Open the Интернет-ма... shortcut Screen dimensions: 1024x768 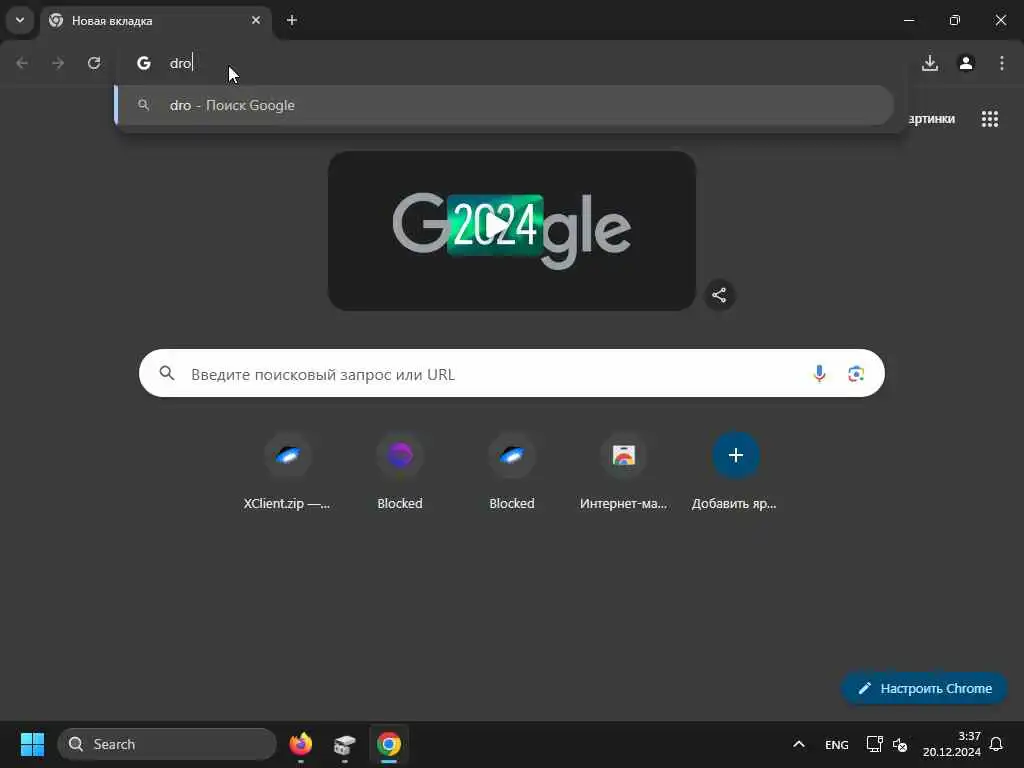pyautogui.click(x=624, y=473)
